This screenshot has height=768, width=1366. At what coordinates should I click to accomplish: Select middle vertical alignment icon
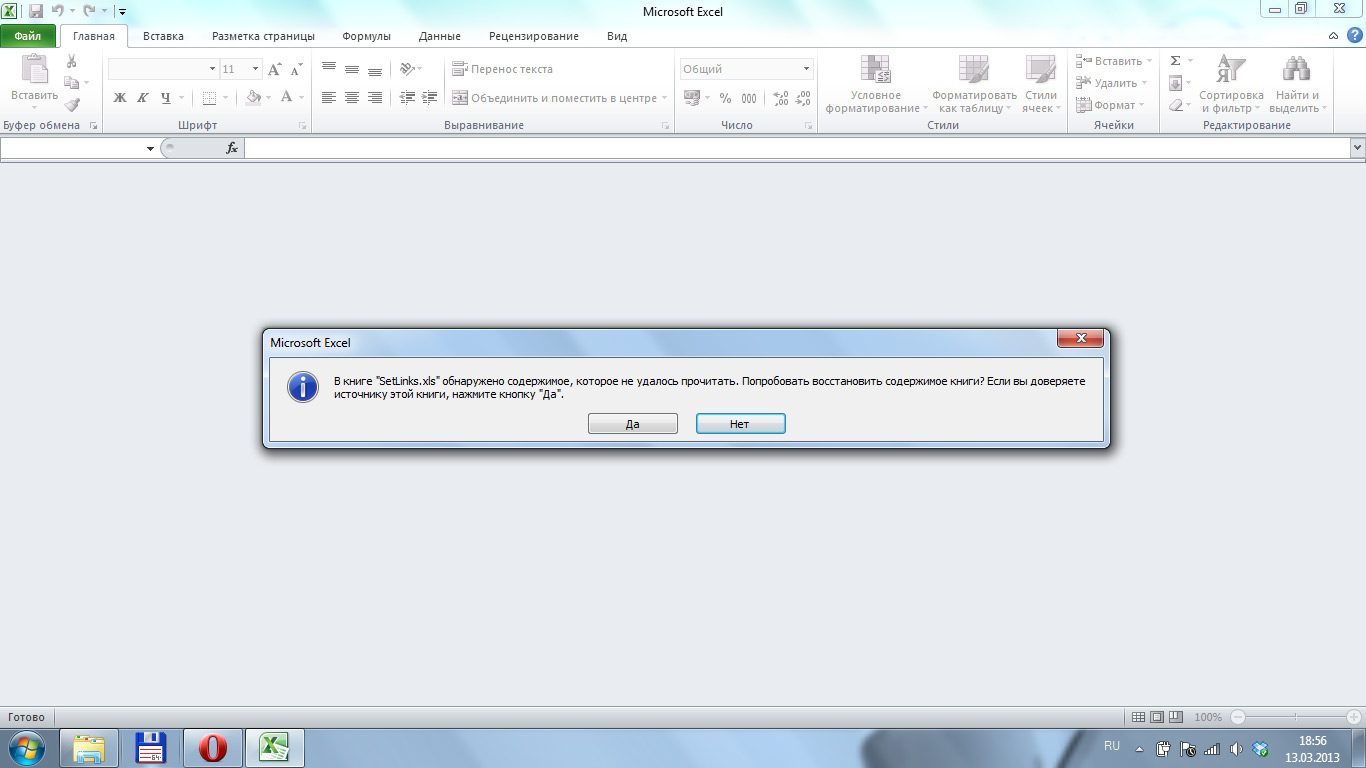(x=352, y=69)
